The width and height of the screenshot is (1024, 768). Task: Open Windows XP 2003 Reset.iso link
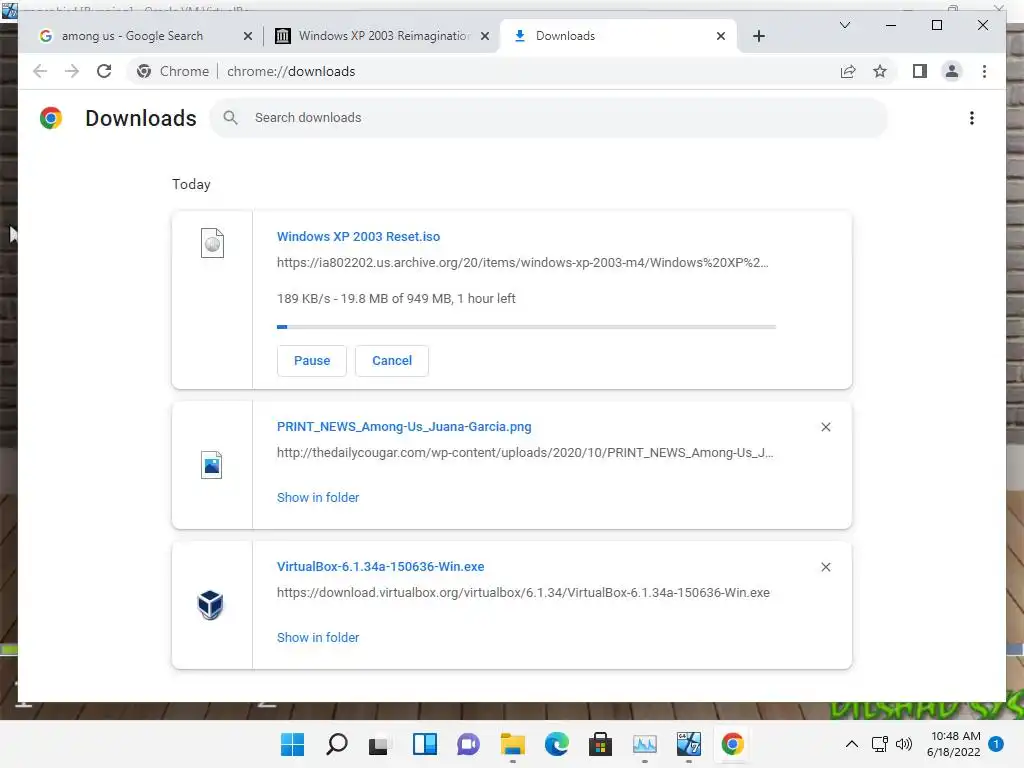359,236
